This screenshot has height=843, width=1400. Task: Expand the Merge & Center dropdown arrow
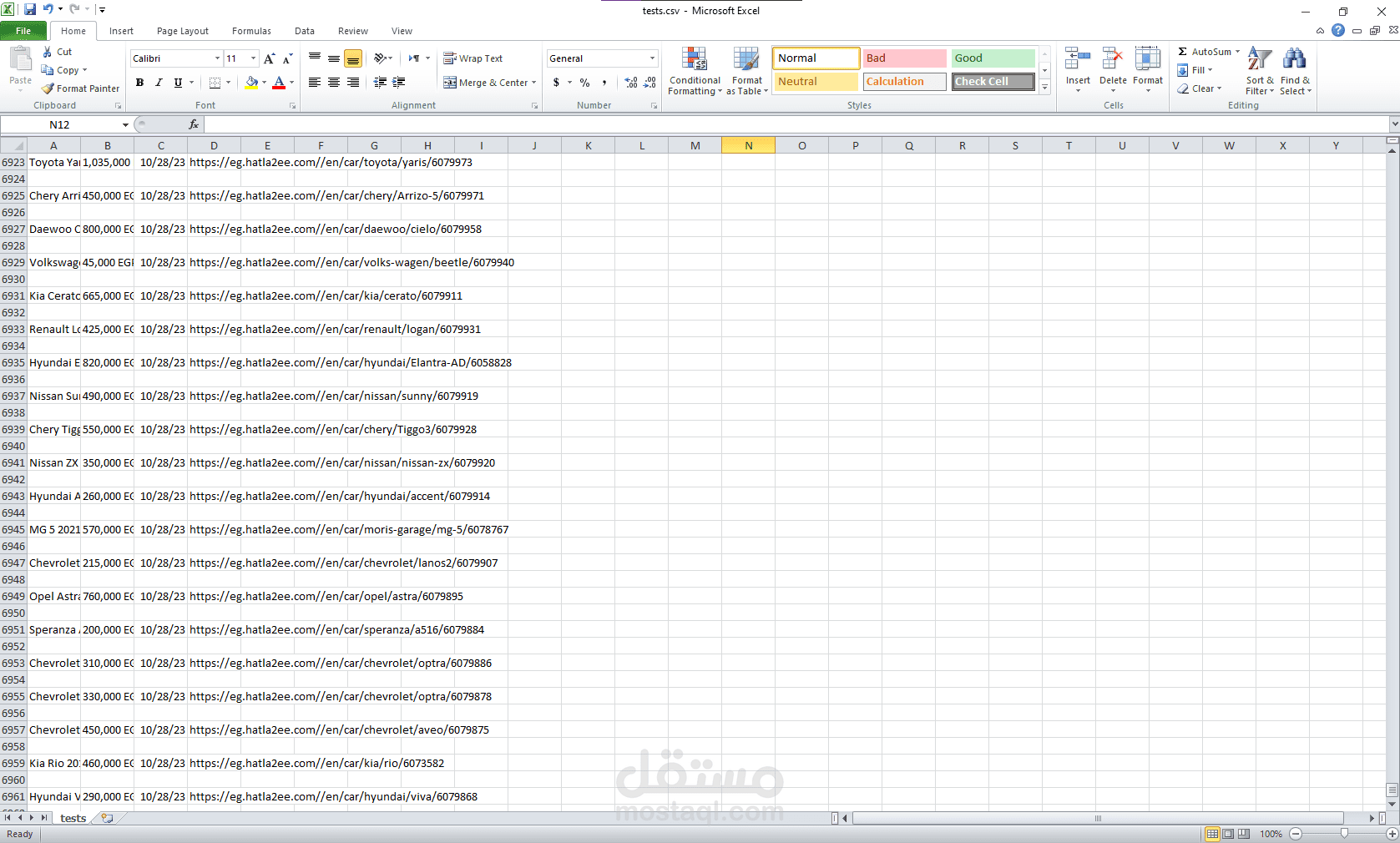click(x=533, y=83)
